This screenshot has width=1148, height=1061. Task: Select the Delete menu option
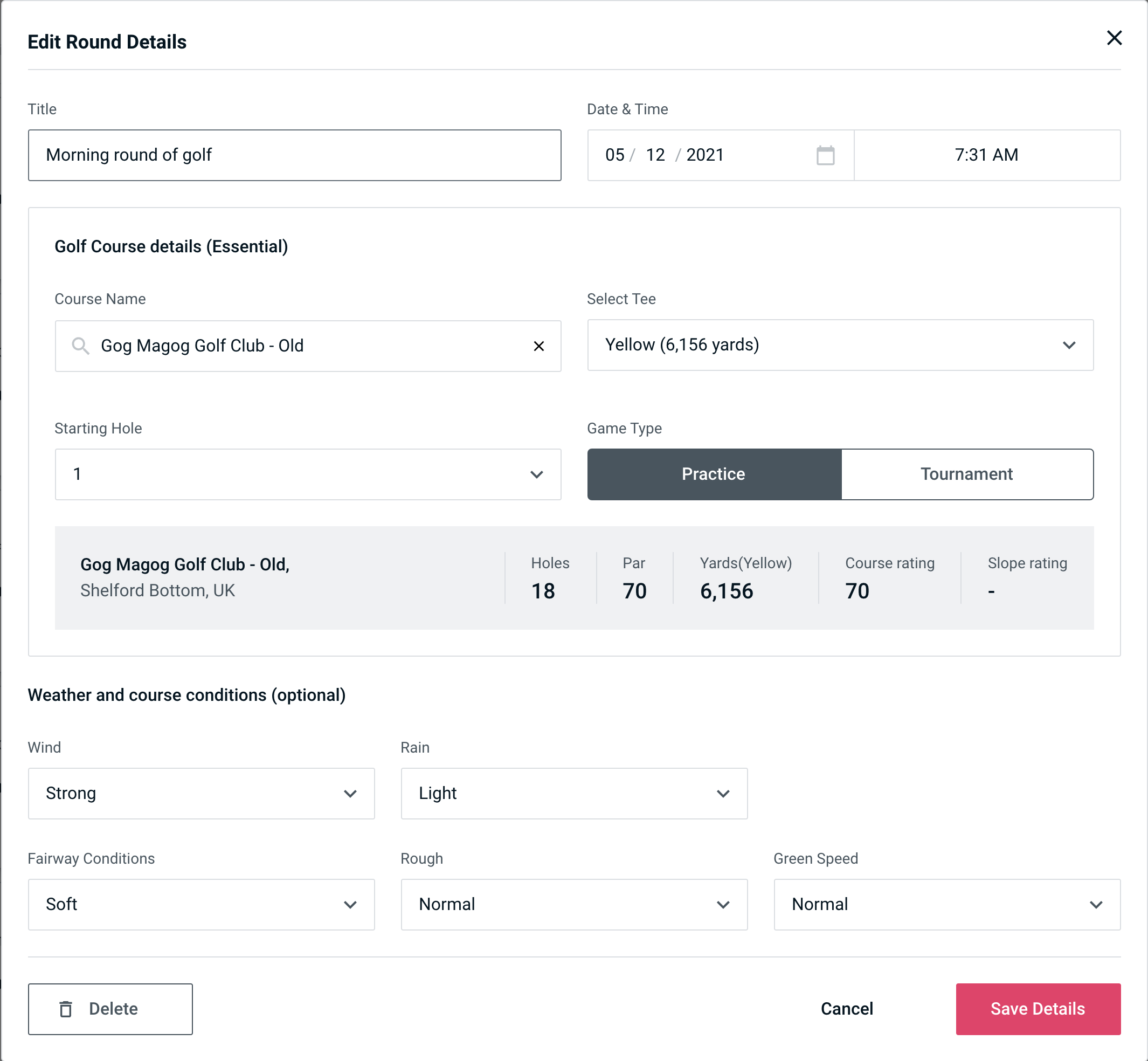point(110,1009)
